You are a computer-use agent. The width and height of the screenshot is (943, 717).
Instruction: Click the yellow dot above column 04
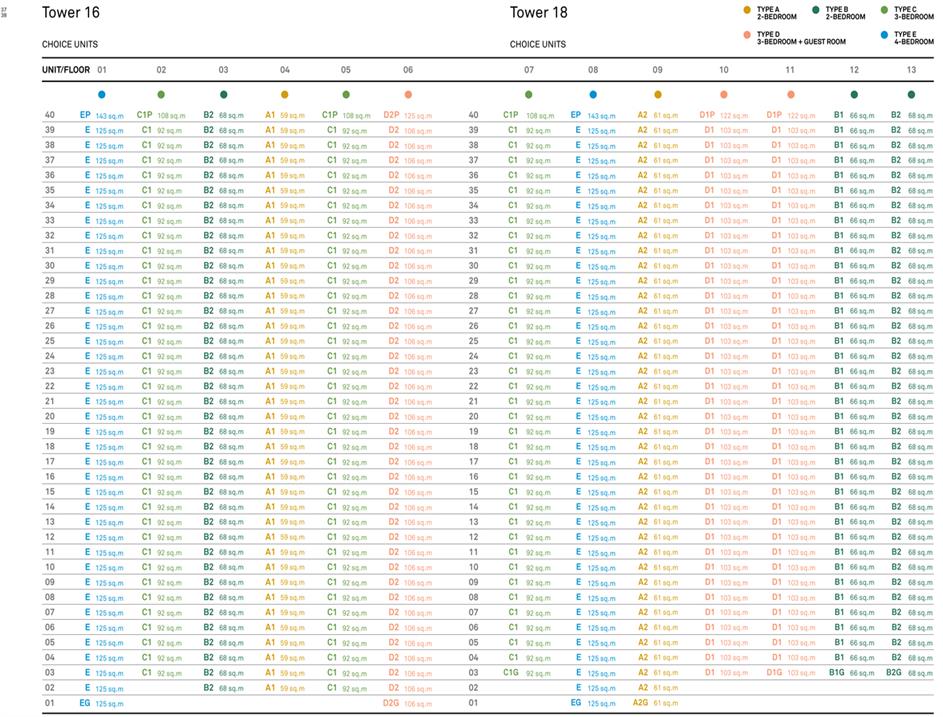(285, 94)
